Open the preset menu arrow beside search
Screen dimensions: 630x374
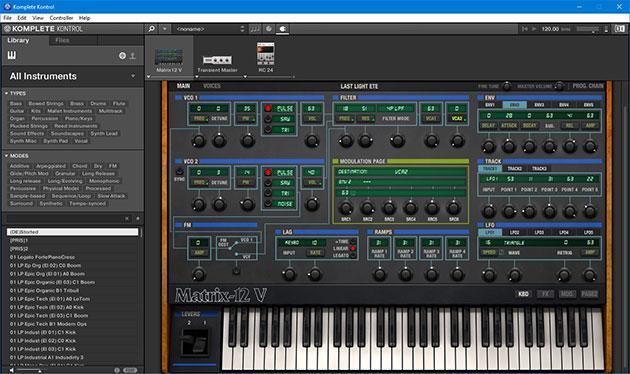(x=164, y=29)
